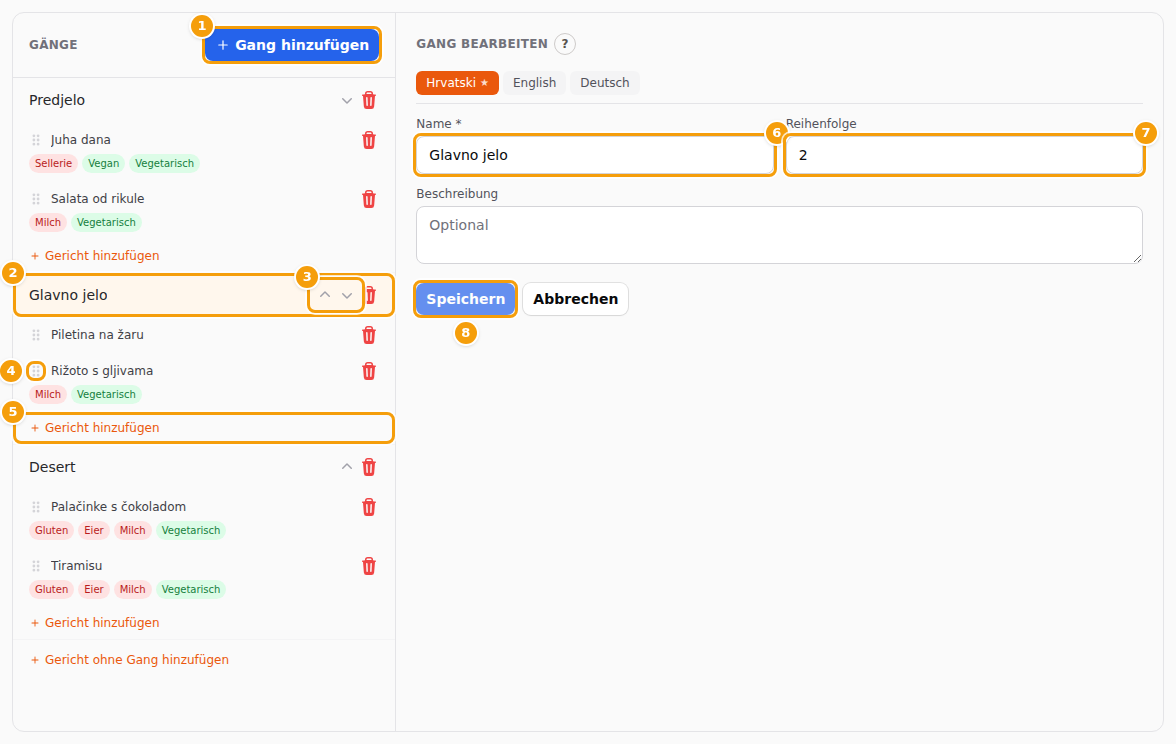Add a new course with Gang hinzufügen
The width and height of the screenshot is (1176, 744).
(x=292, y=45)
